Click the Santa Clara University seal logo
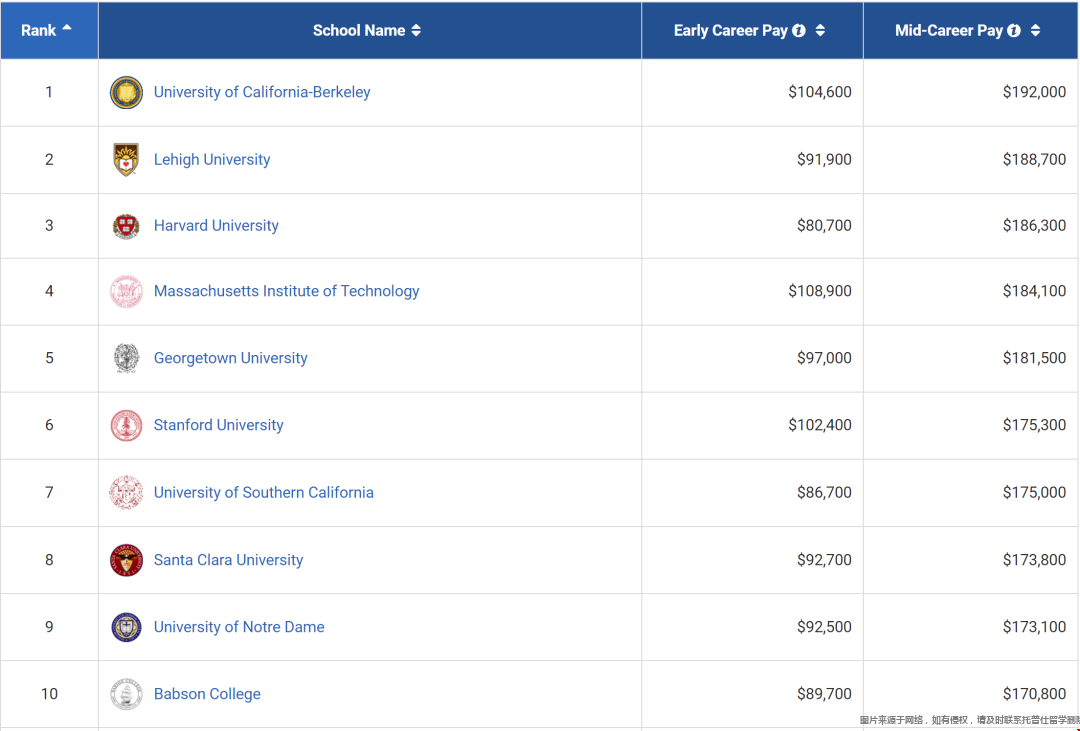The height and width of the screenshot is (731, 1080). (127, 559)
